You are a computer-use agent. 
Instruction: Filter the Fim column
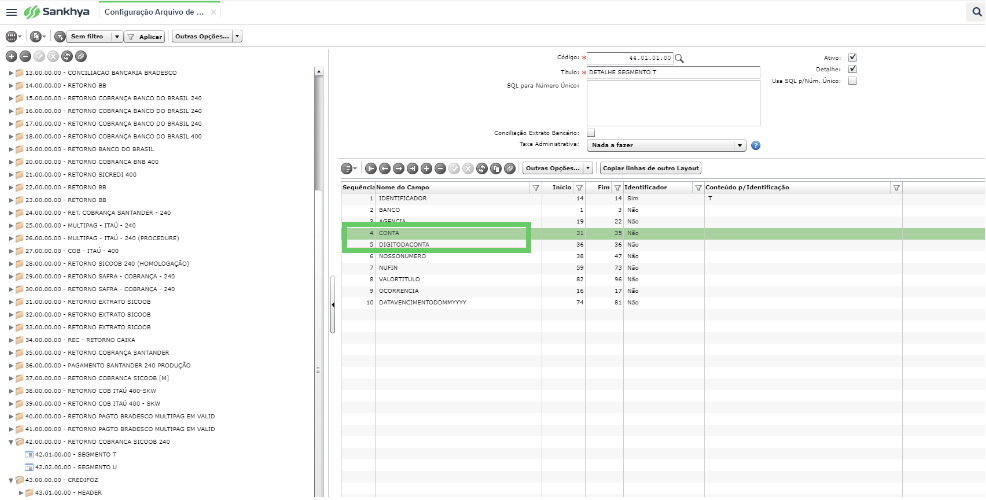point(618,187)
